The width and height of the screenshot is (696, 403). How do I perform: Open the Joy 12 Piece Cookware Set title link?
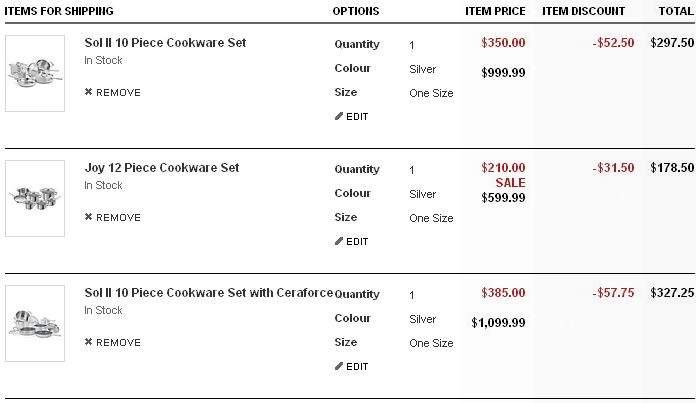(x=162, y=168)
